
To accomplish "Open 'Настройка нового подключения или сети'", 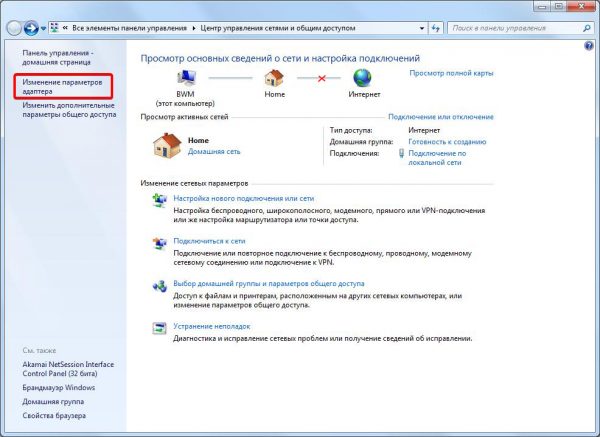I will coord(243,199).
